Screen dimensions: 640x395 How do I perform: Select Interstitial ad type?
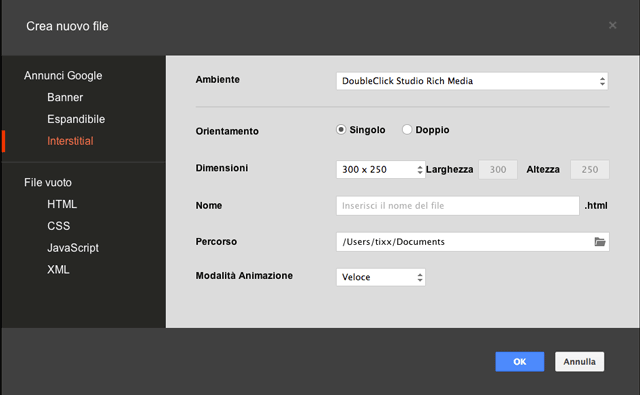point(70,141)
